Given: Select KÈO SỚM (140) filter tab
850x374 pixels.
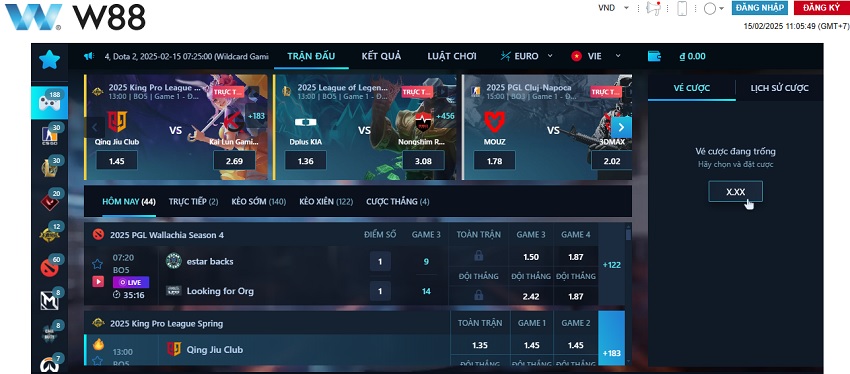Looking at the screenshot, I should tap(259, 202).
